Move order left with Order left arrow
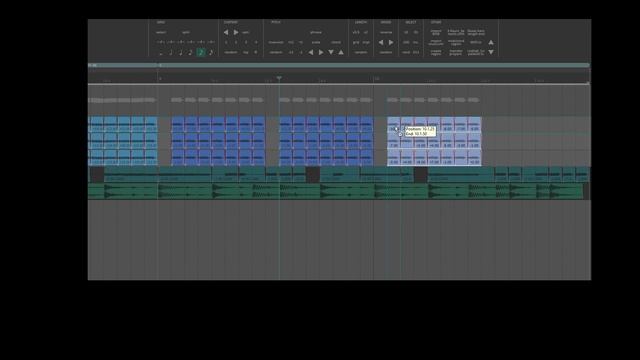The image size is (640, 360). click(x=381, y=42)
